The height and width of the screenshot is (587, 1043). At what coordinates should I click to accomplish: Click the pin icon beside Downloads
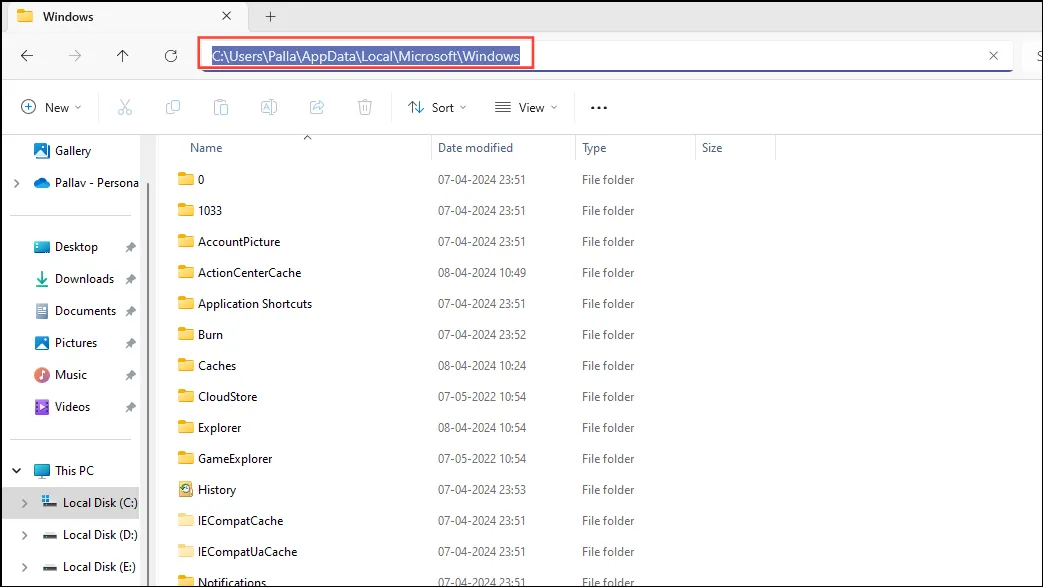pos(130,279)
